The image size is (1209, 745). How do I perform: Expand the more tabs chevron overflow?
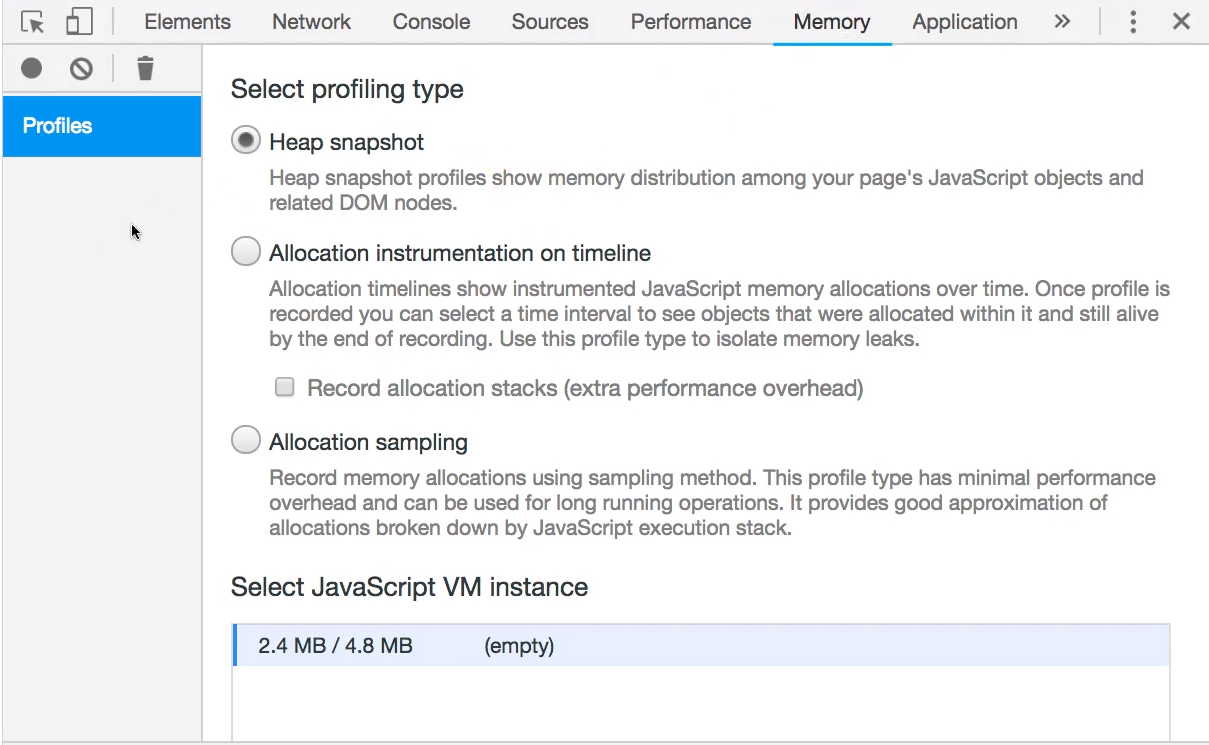tap(1062, 22)
